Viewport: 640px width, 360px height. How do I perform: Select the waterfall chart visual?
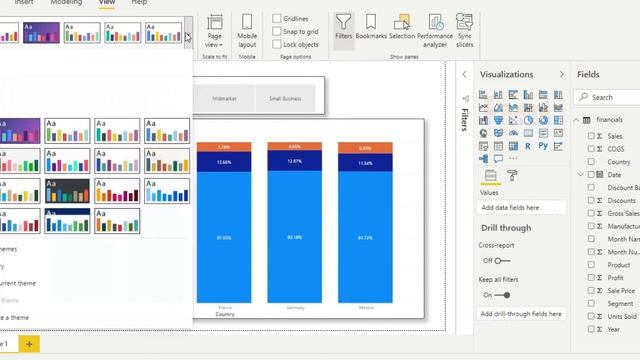pos(483,120)
